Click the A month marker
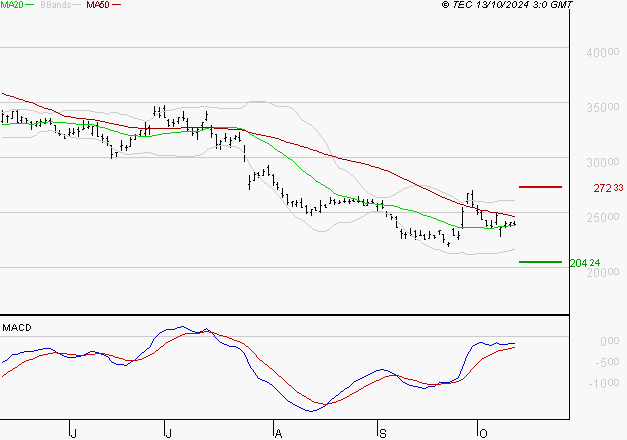This screenshot has height=440, width=627. (x=278, y=434)
